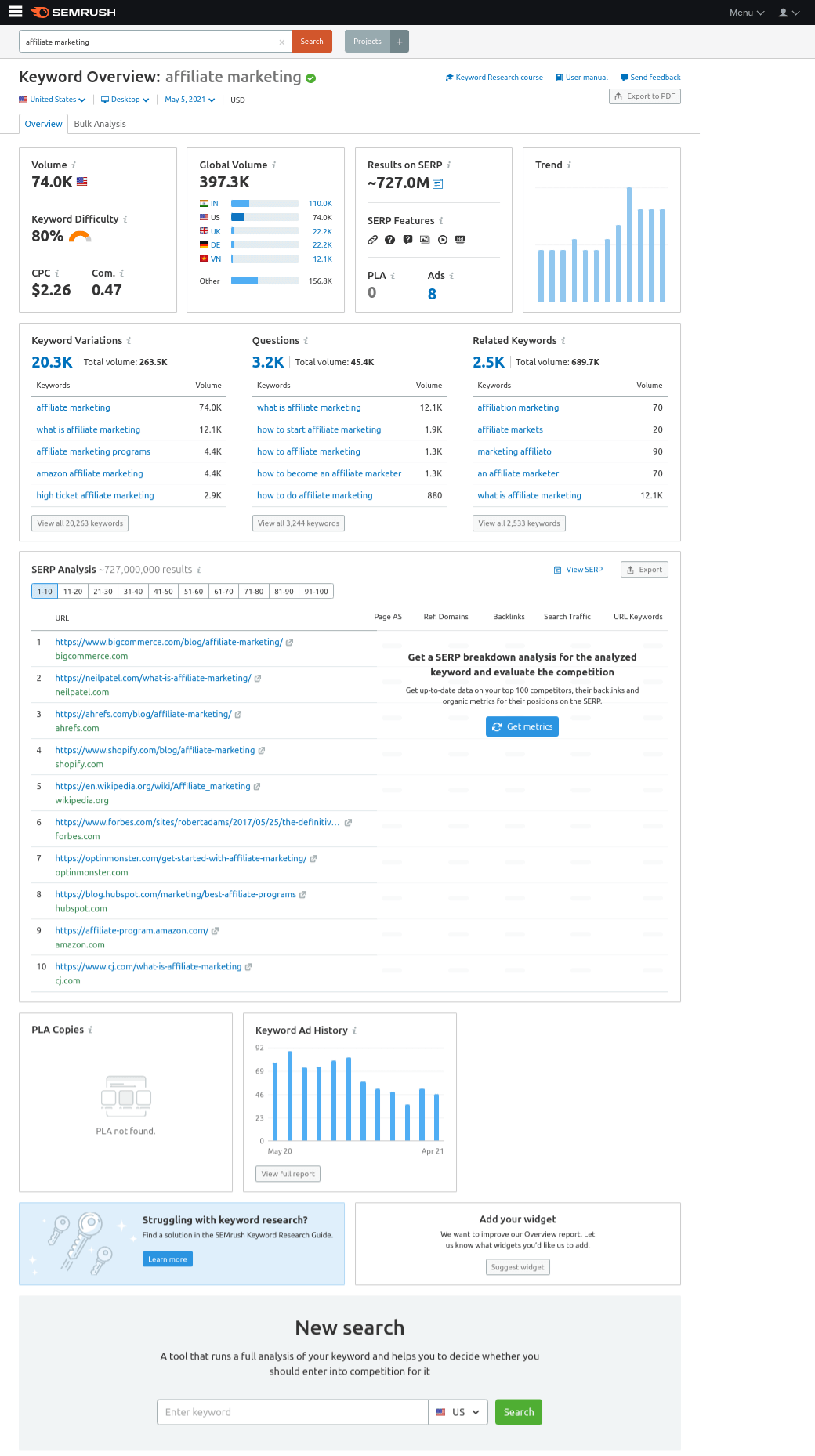Select SERP results page 91-100
815x1456 pixels.
click(317, 592)
